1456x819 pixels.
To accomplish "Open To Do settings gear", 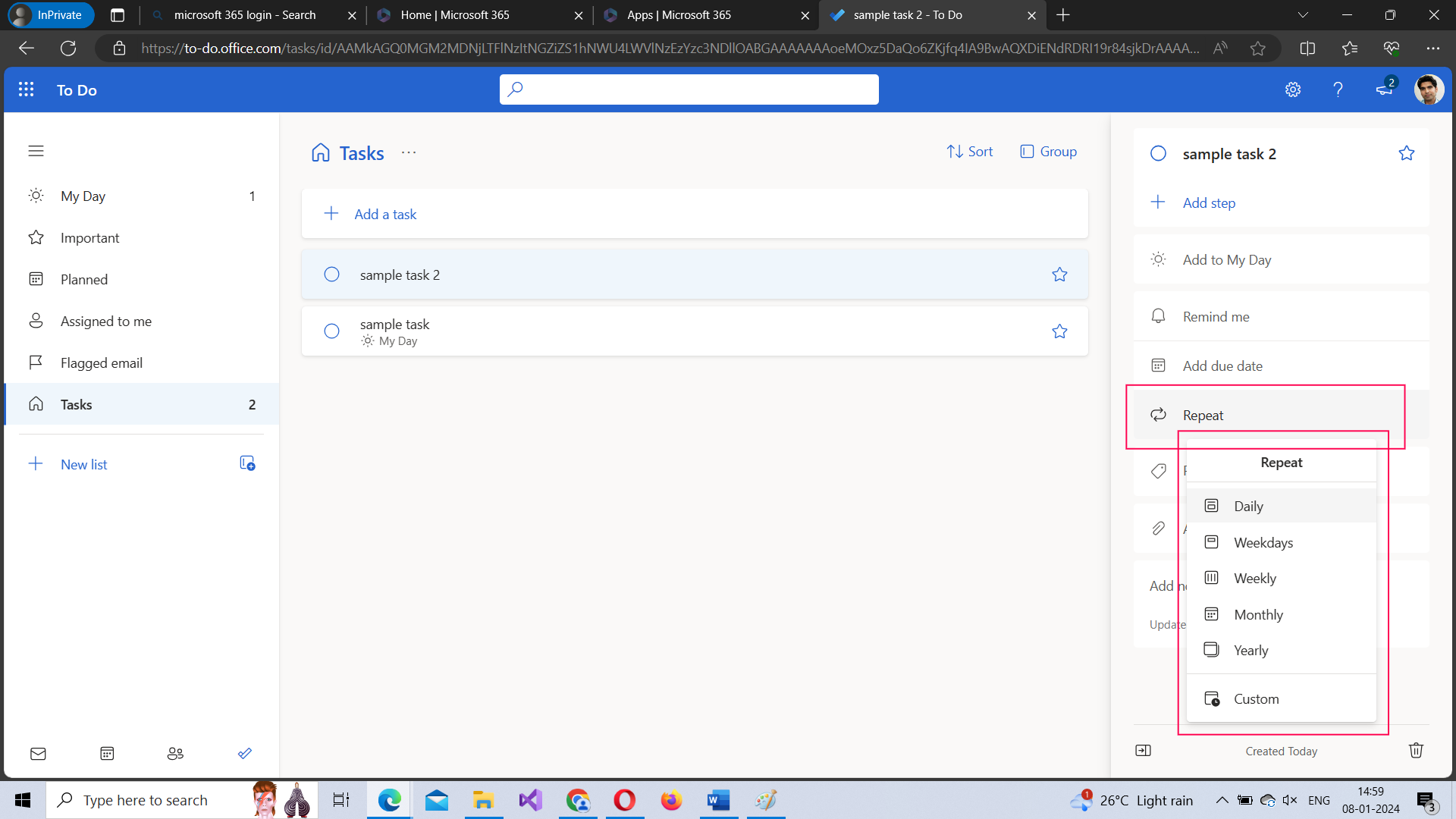I will (1293, 89).
